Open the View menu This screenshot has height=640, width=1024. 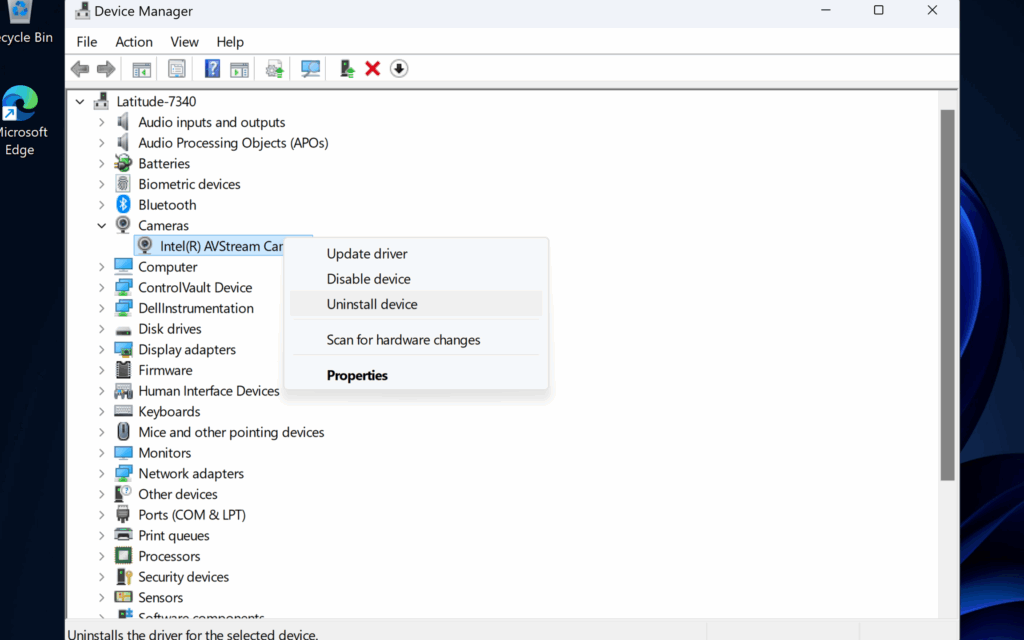(184, 42)
